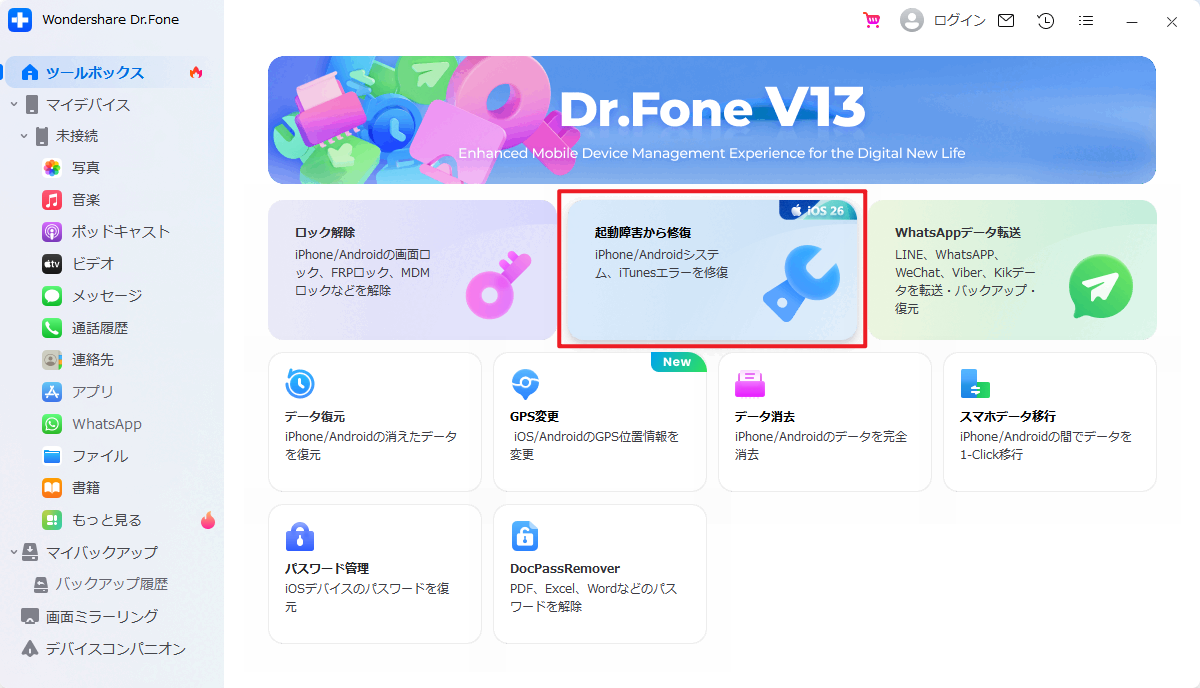Screen dimensions: 1200x688
Task: Open the 起動障害から修復 card
Action: [x=712, y=270]
